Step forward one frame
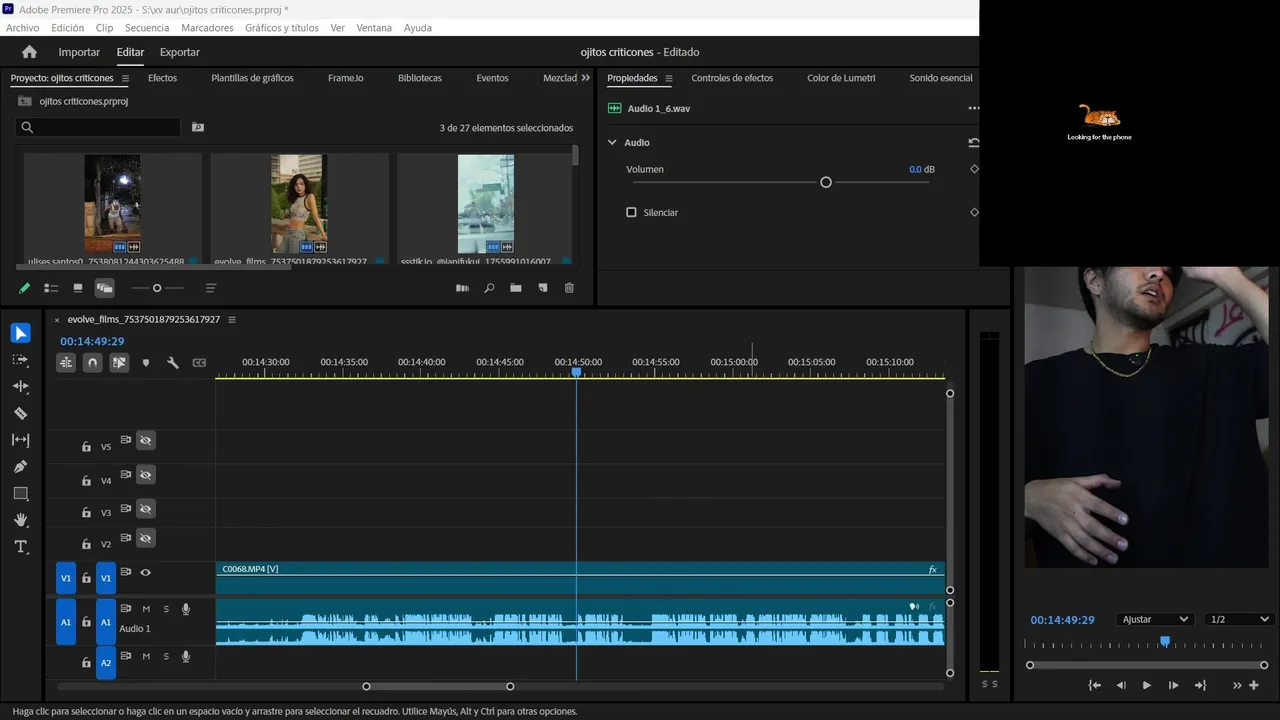 tap(1174, 685)
